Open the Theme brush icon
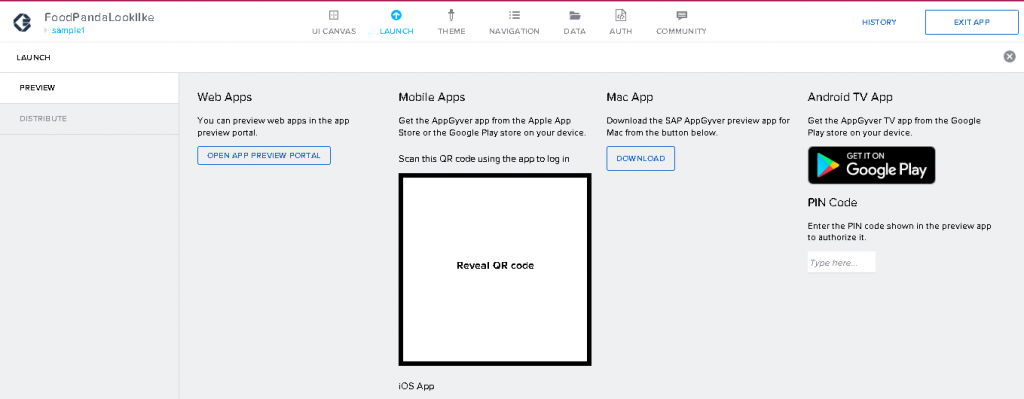The image size is (1024, 399). pos(451,15)
